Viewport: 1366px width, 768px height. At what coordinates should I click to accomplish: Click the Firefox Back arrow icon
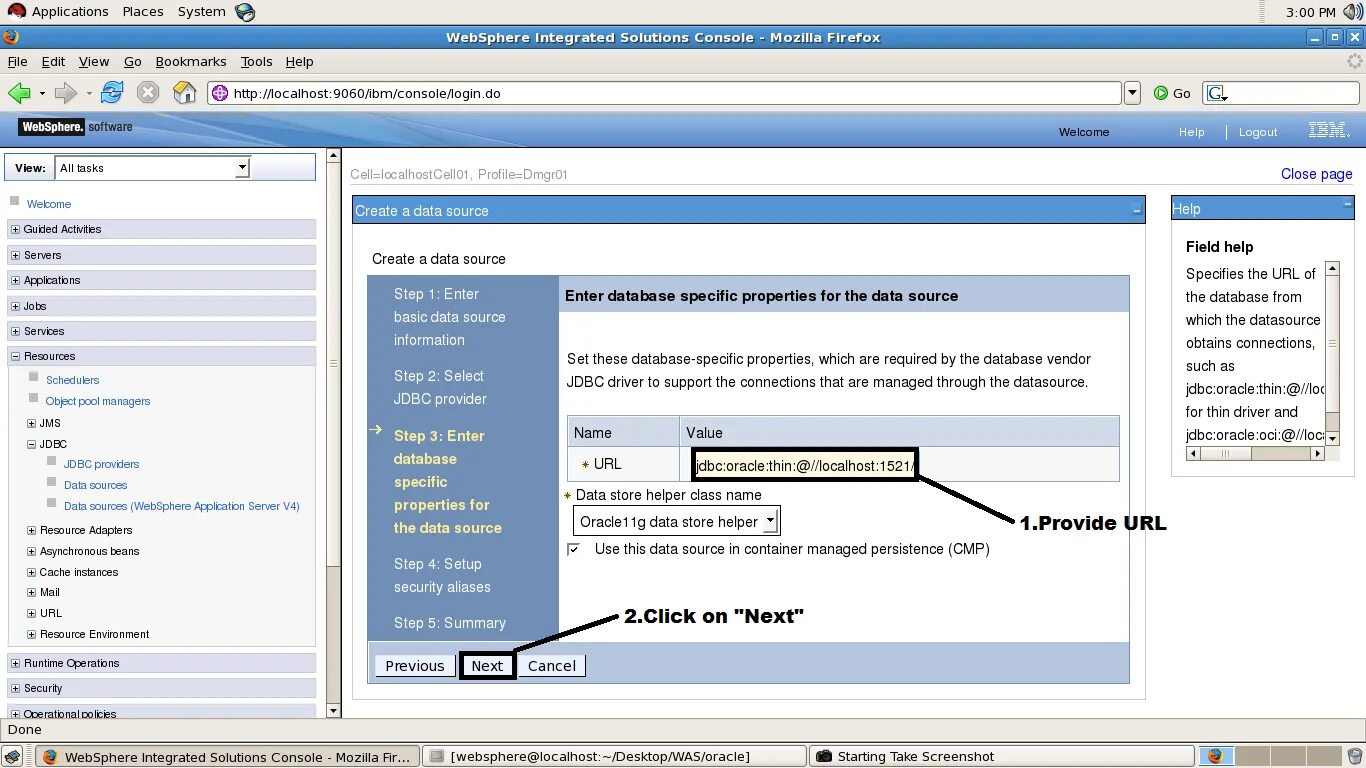pyautogui.click(x=19, y=93)
